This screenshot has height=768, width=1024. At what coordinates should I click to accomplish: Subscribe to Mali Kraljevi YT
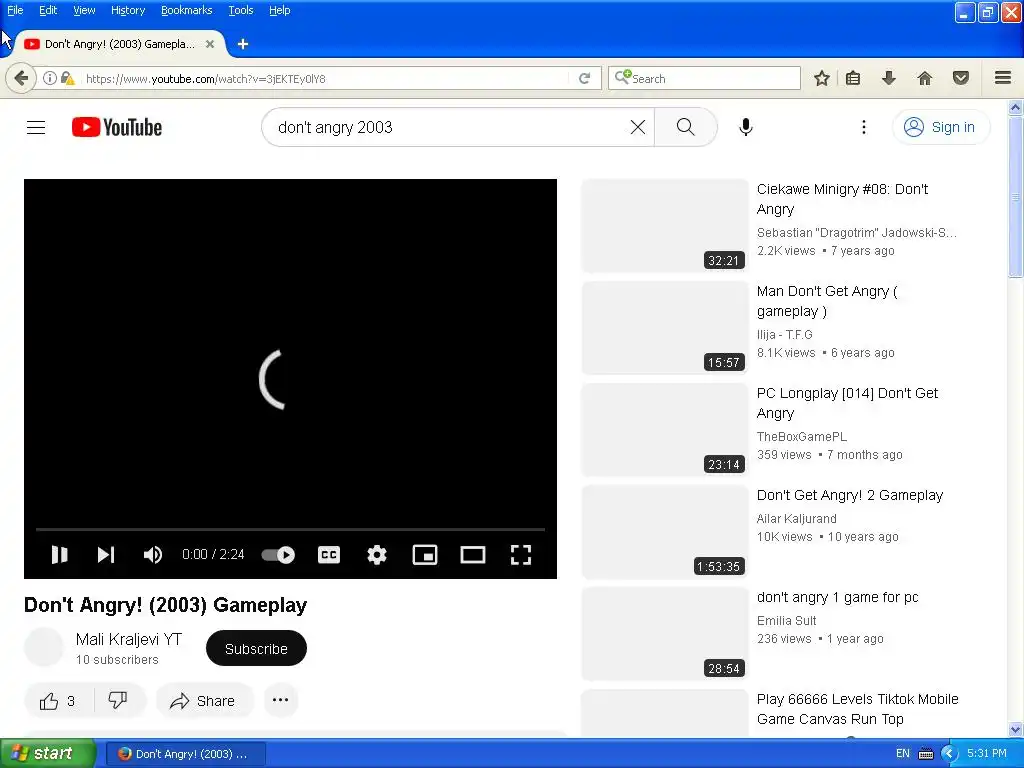tap(256, 648)
